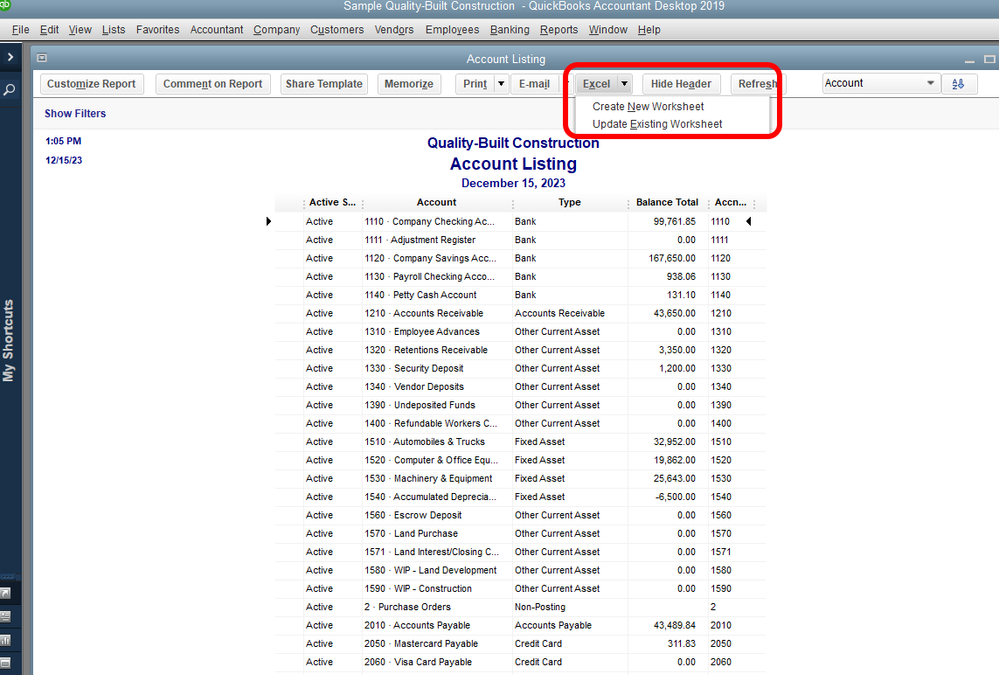This screenshot has height=675, width=999.
Task: Click the Print button
Action: point(475,83)
